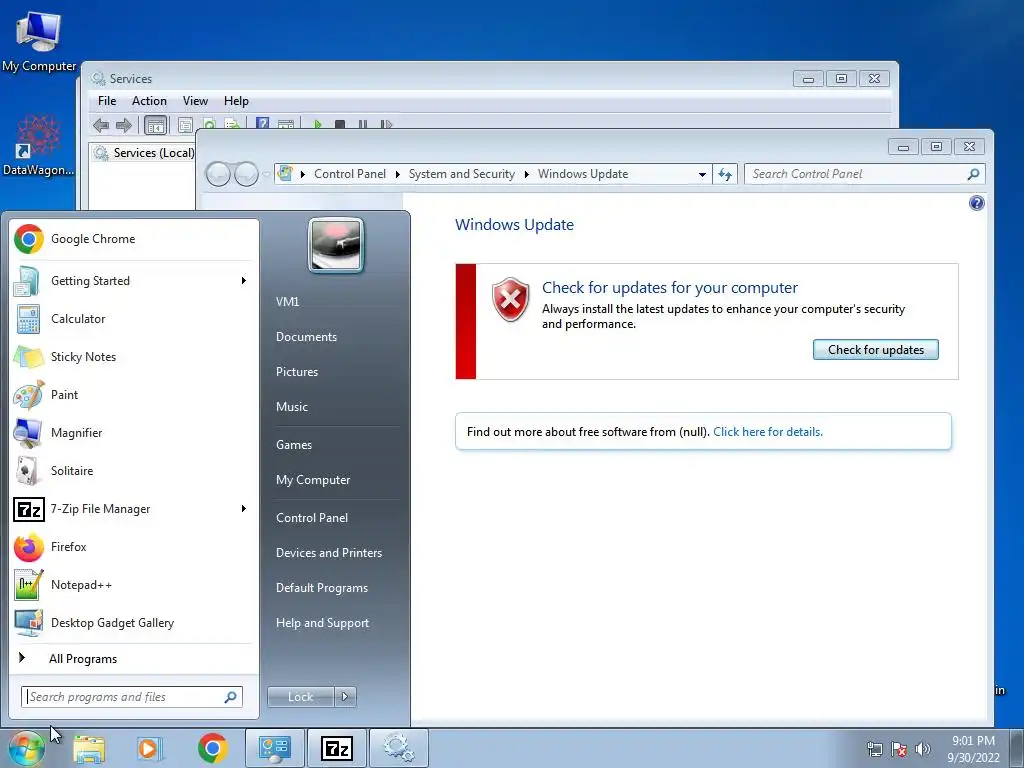Switch to 7-Zip in the taskbar
This screenshot has height=768, width=1024.
[337, 748]
